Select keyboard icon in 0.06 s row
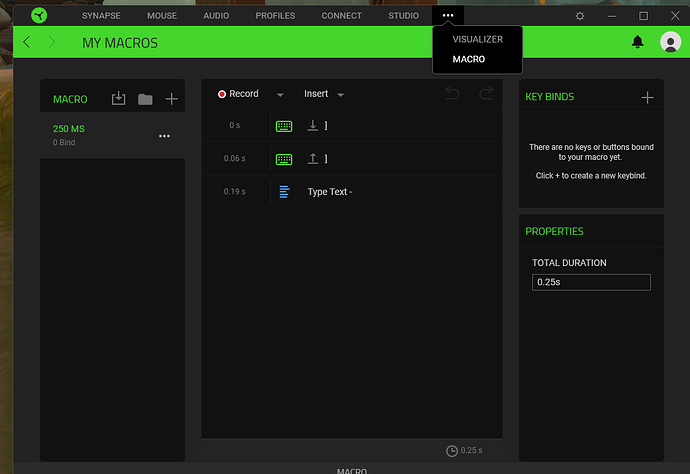Screen dimensions: 690x474 point(284,159)
